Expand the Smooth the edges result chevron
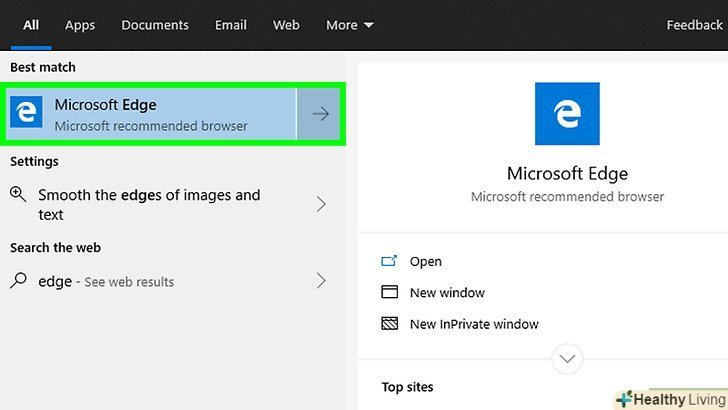 321,204
